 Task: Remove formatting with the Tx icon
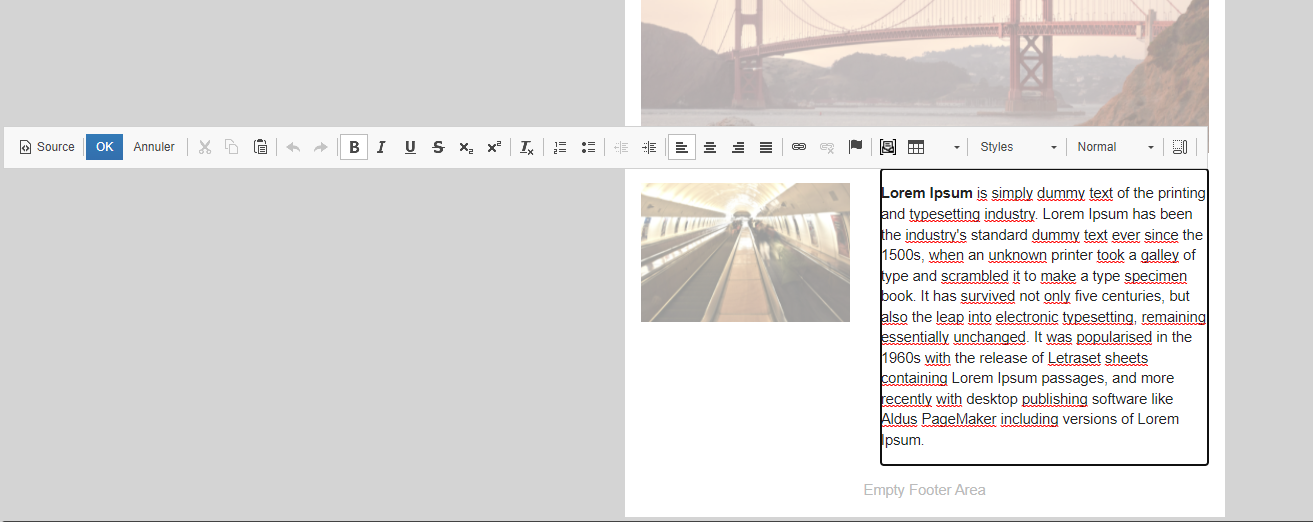[x=527, y=147]
